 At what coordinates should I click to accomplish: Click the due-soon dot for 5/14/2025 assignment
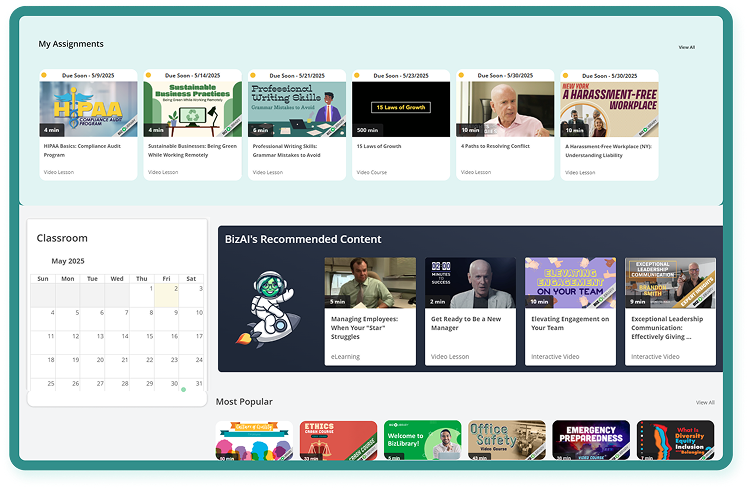point(148,75)
